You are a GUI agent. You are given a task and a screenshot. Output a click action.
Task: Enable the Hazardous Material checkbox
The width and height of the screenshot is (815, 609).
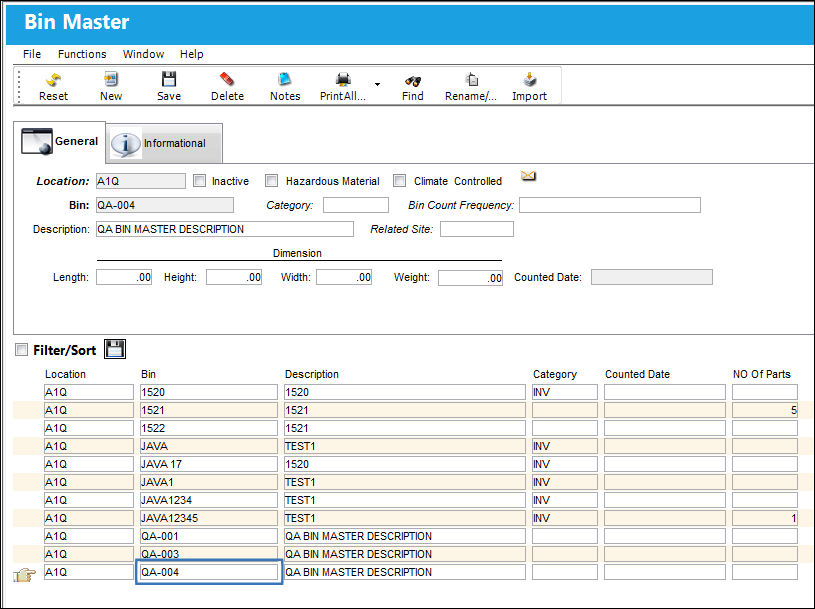(x=271, y=181)
